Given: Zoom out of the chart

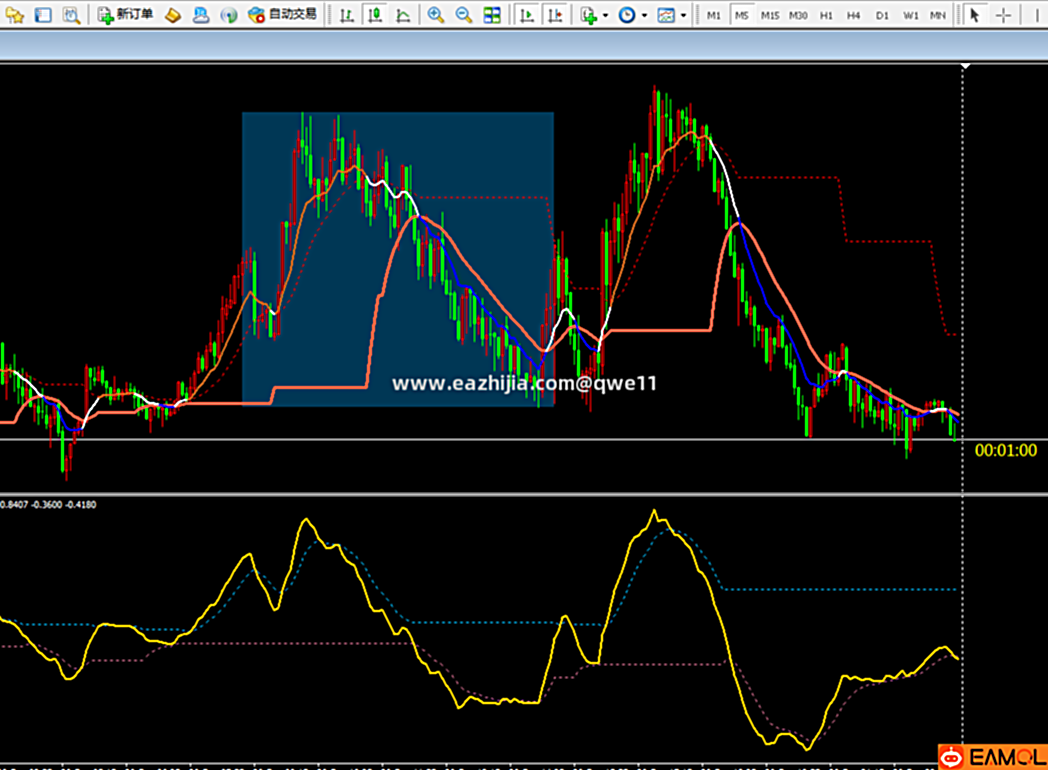Looking at the screenshot, I should pos(464,15).
